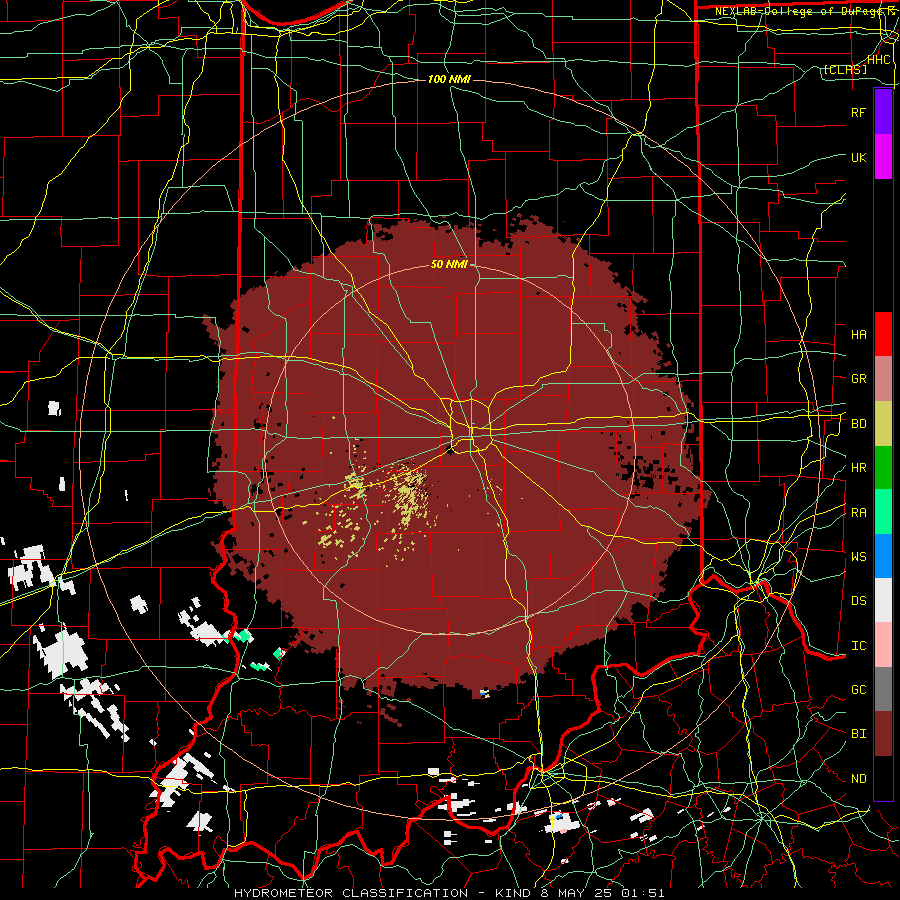
Task: Click the "BD" legend label
Action: pyautogui.click(x=858, y=424)
